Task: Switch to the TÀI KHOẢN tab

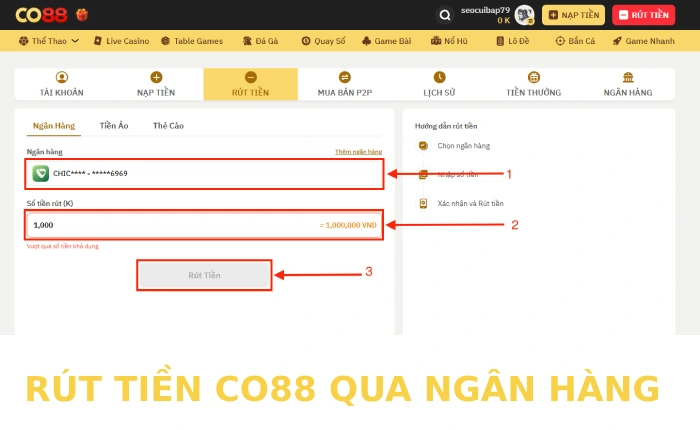Action: click(62, 84)
